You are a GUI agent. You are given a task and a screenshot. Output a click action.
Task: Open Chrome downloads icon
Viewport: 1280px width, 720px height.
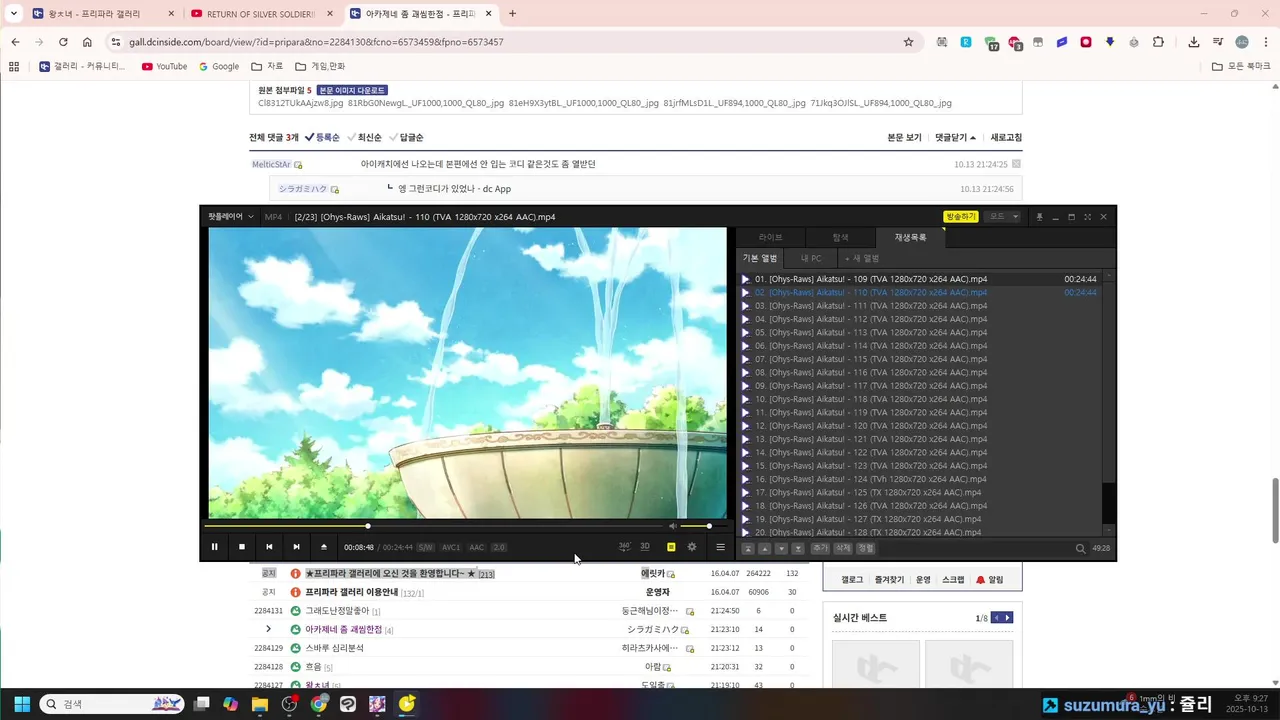[1193, 42]
